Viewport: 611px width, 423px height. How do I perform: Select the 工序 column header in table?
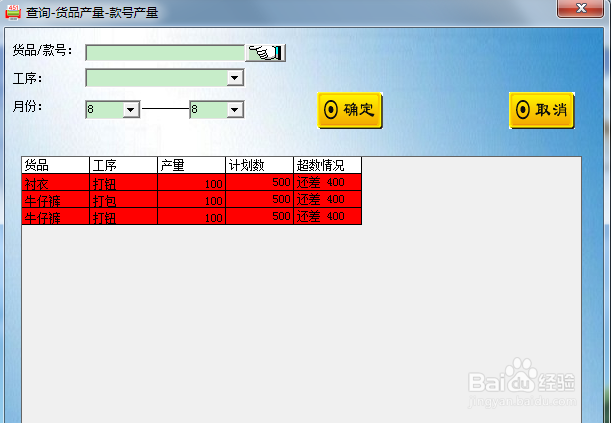coord(124,165)
